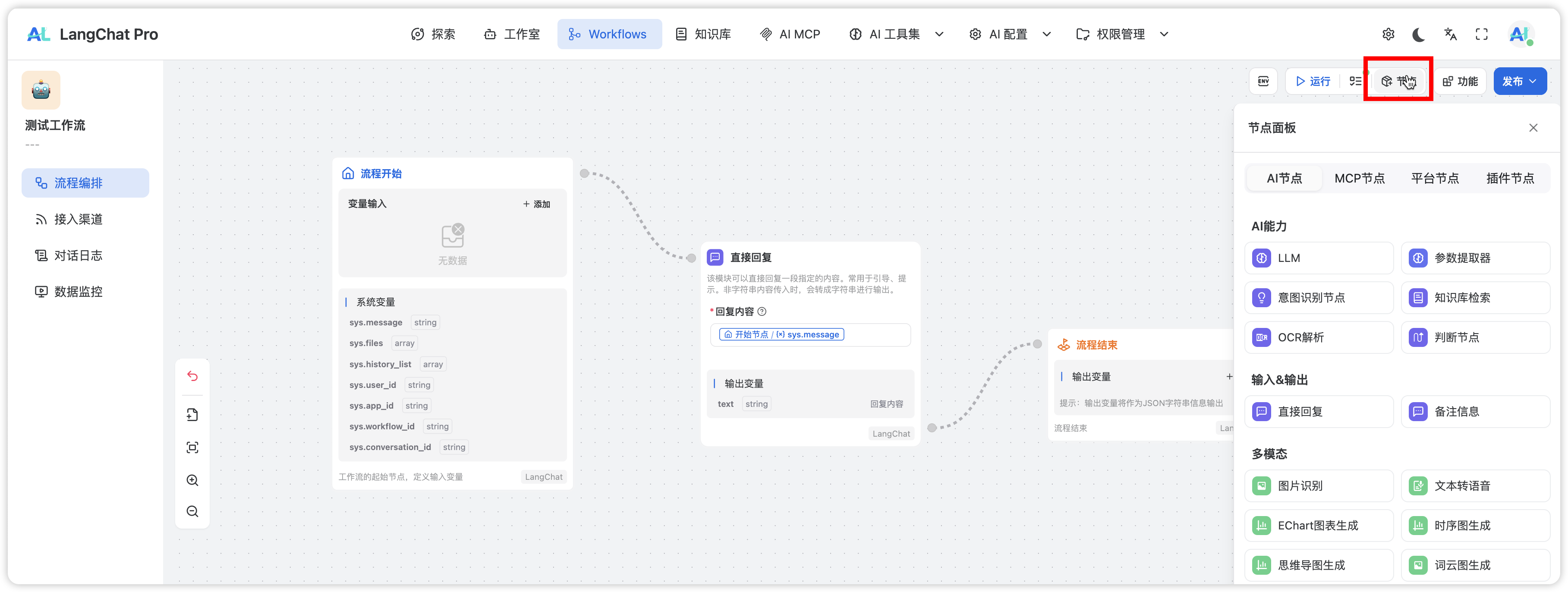Open 对话日志 in the left sidebar
The image size is (1568, 592).
pos(78,255)
